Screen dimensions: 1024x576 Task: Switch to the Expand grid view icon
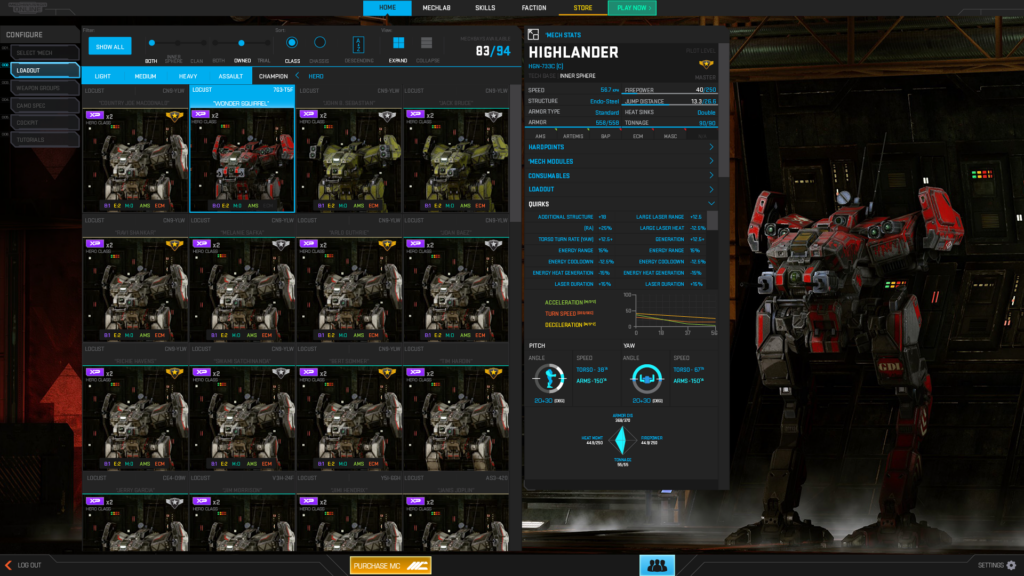[398, 43]
